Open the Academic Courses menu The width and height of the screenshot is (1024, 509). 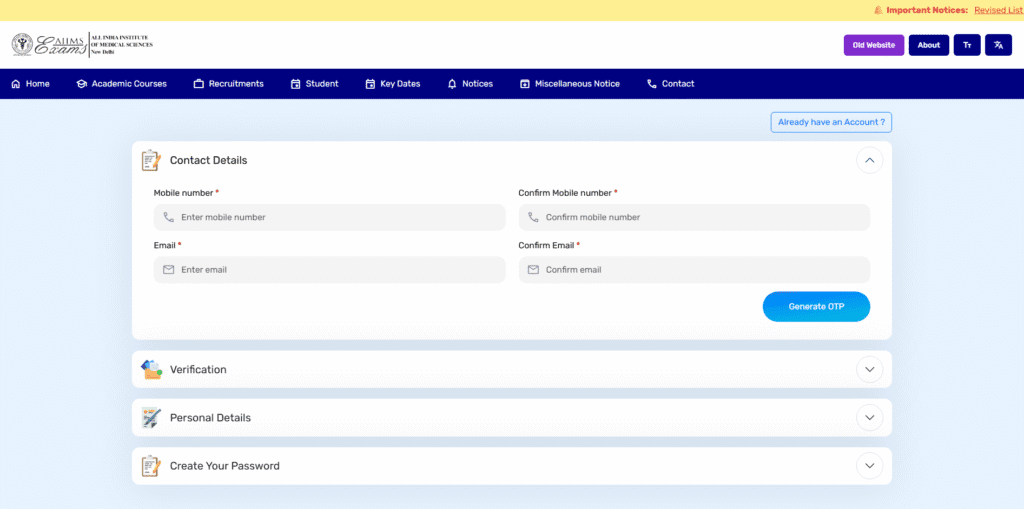click(x=121, y=84)
